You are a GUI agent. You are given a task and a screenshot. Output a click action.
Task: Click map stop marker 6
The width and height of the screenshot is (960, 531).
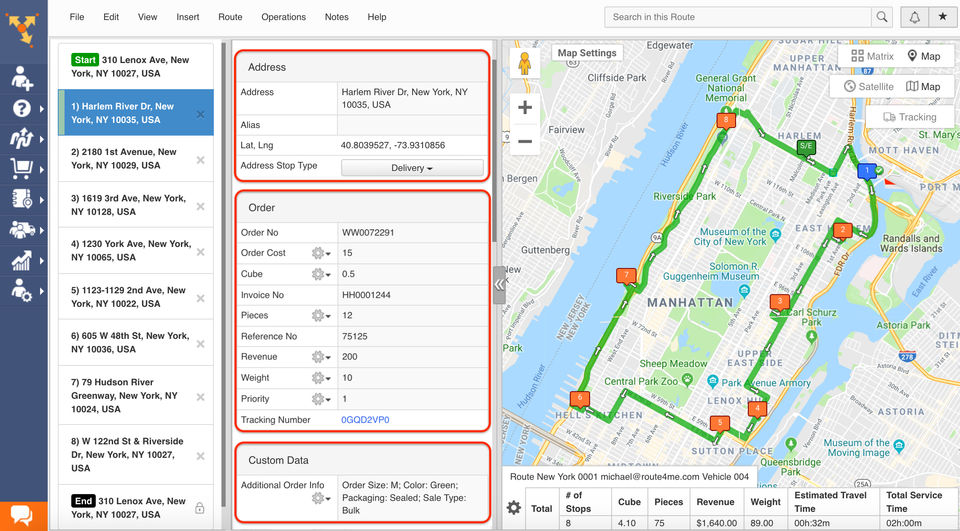pyautogui.click(x=580, y=399)
